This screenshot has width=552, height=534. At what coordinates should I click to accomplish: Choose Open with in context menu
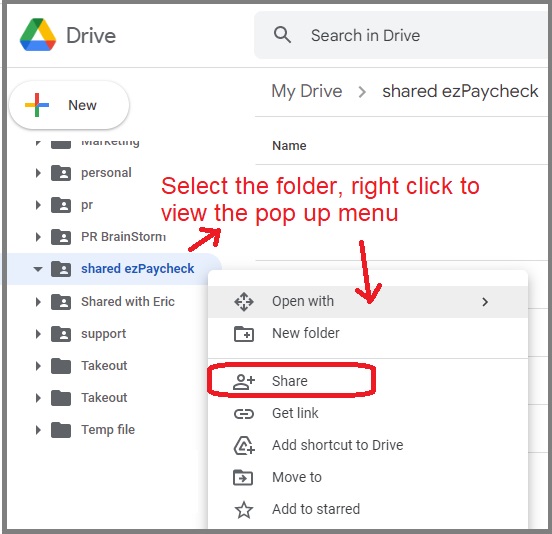tap(368, 302)
